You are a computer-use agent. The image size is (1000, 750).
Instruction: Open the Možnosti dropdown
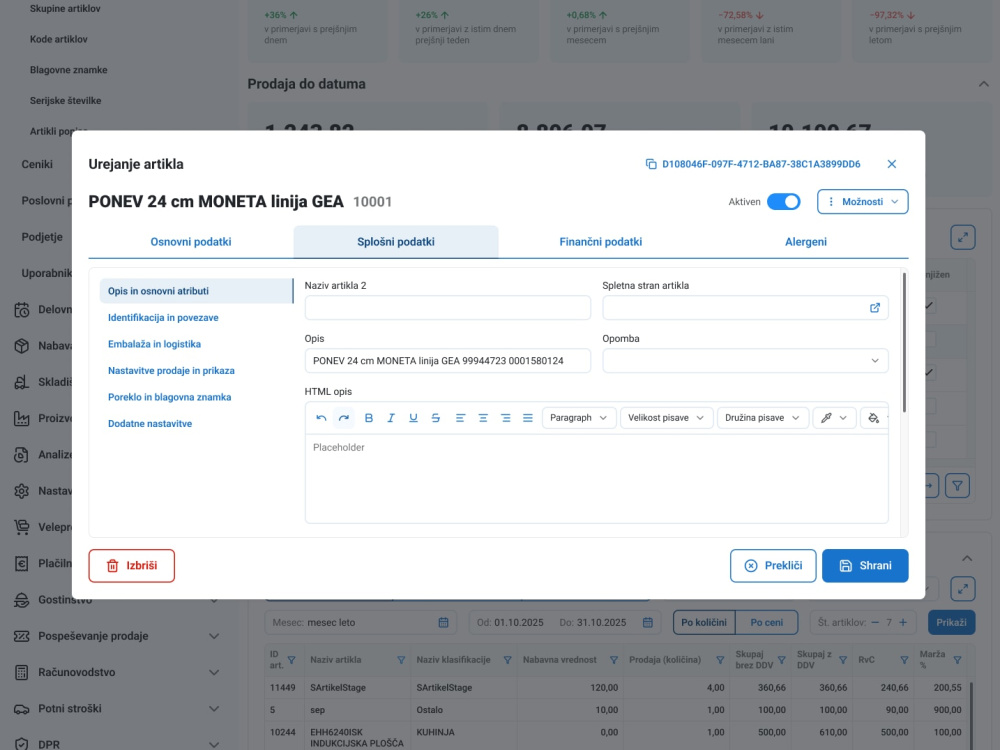point(862,202)
